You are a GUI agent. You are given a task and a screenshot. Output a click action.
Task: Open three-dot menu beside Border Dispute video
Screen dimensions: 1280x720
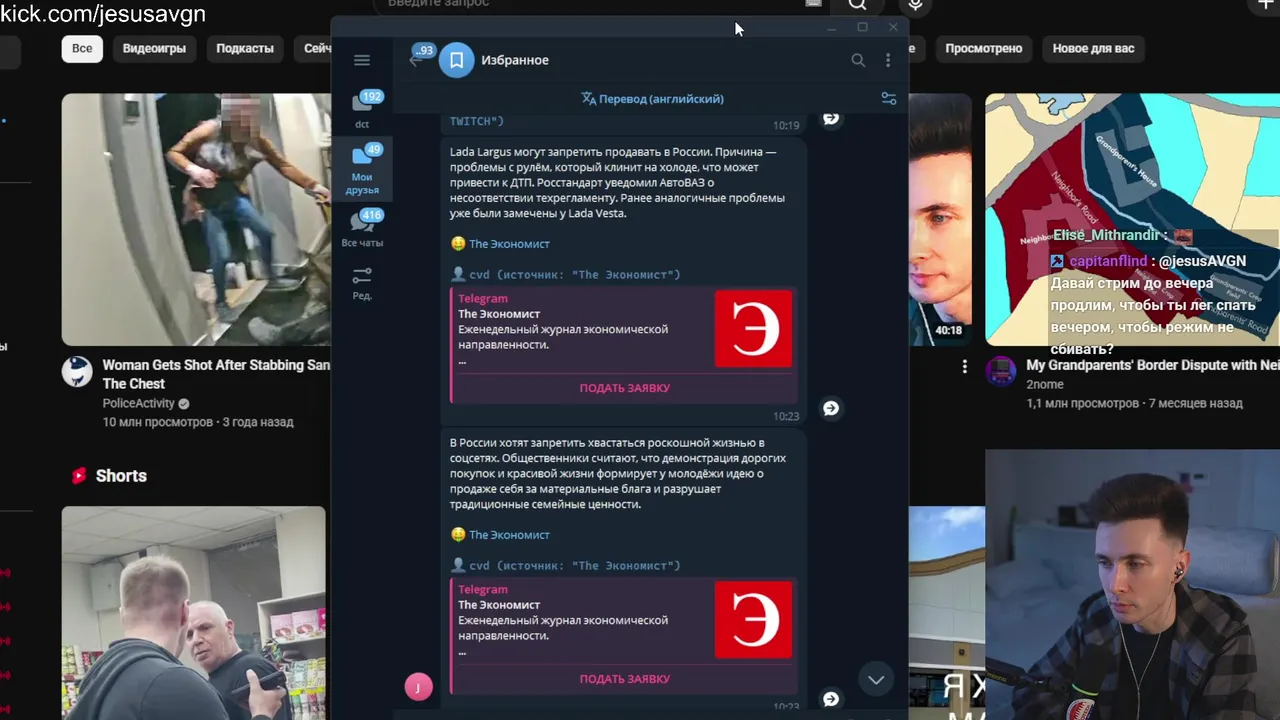click(965, 367)
